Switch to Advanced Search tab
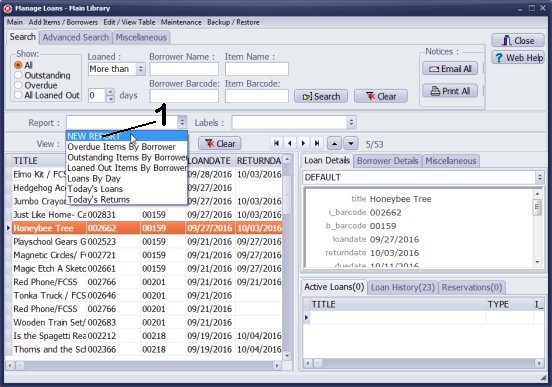Image resolution: width=552 pixels, height=387 pixels. pyautogui.click(x=76, y=37)
